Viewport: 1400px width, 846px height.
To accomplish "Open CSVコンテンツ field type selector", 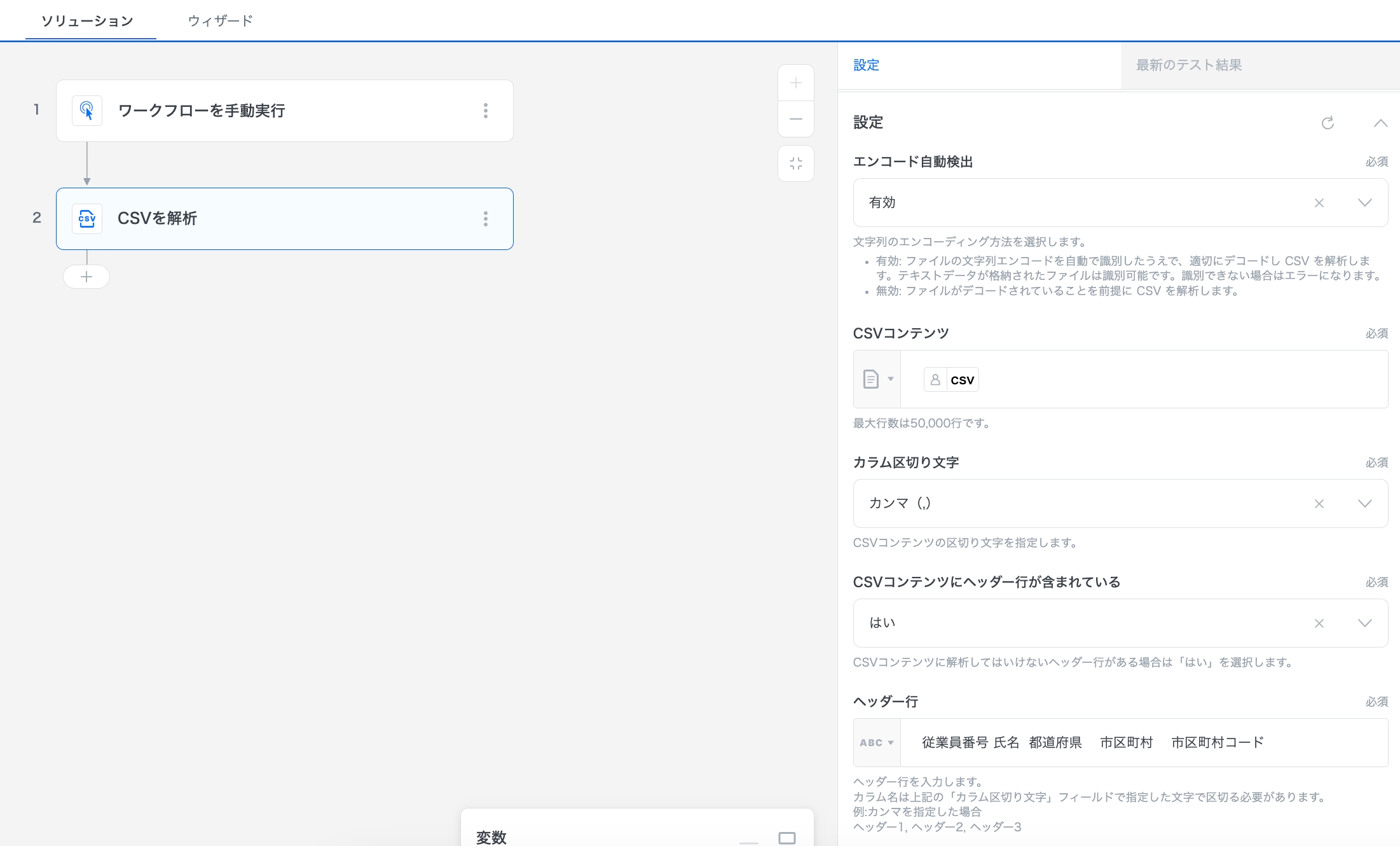I will pos(877,379).
